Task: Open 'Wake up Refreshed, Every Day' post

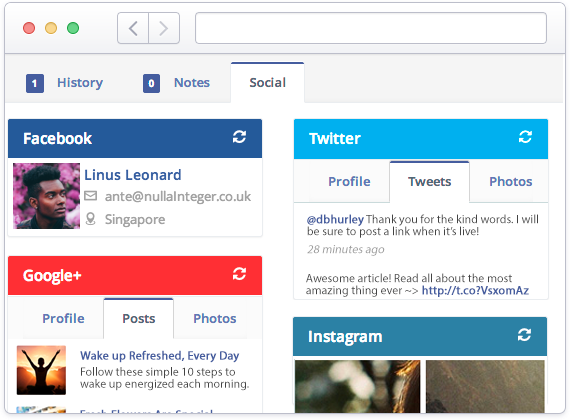Action: [x=160, y=356]
